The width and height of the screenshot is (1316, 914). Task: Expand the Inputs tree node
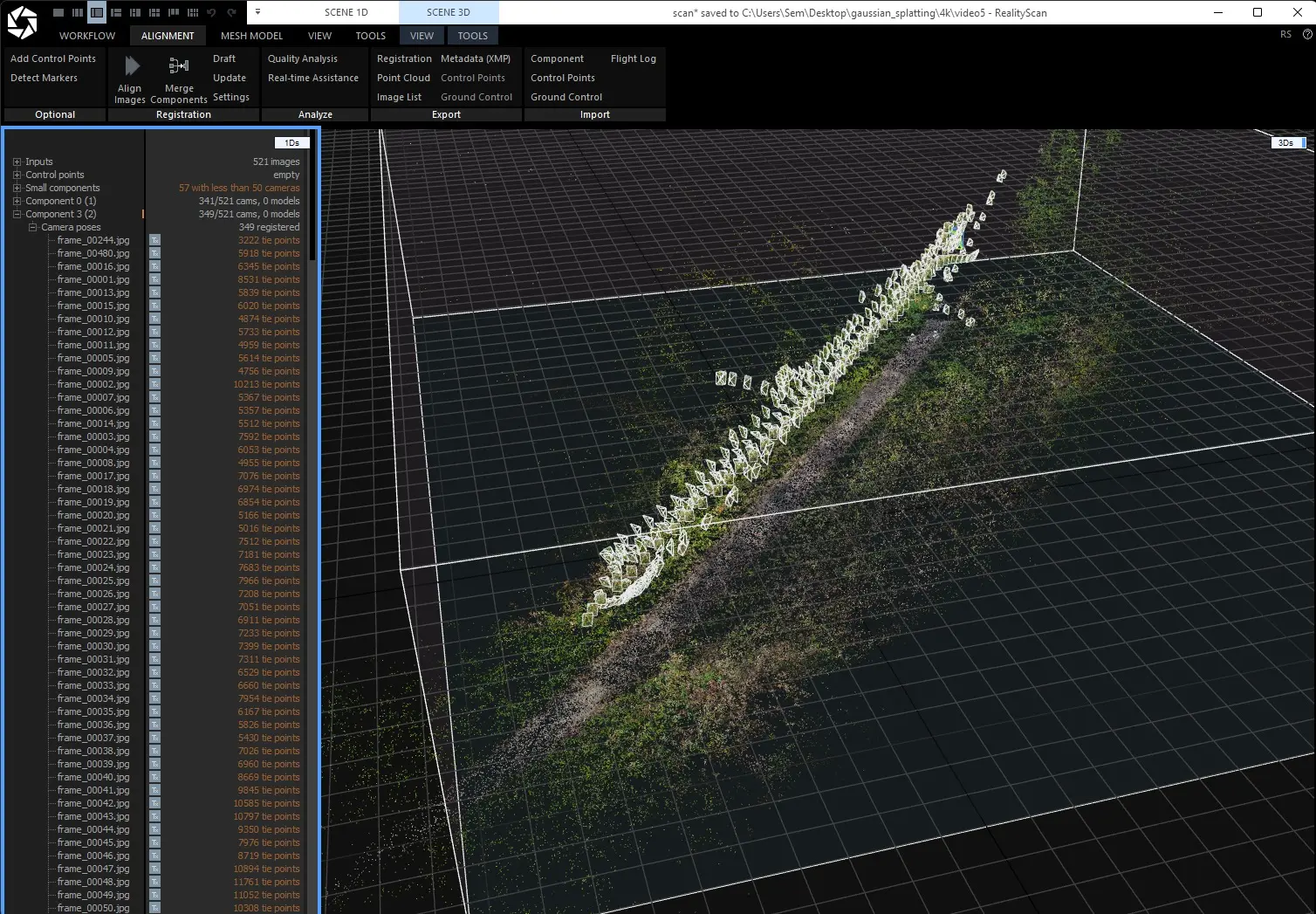tap(17, 161)
